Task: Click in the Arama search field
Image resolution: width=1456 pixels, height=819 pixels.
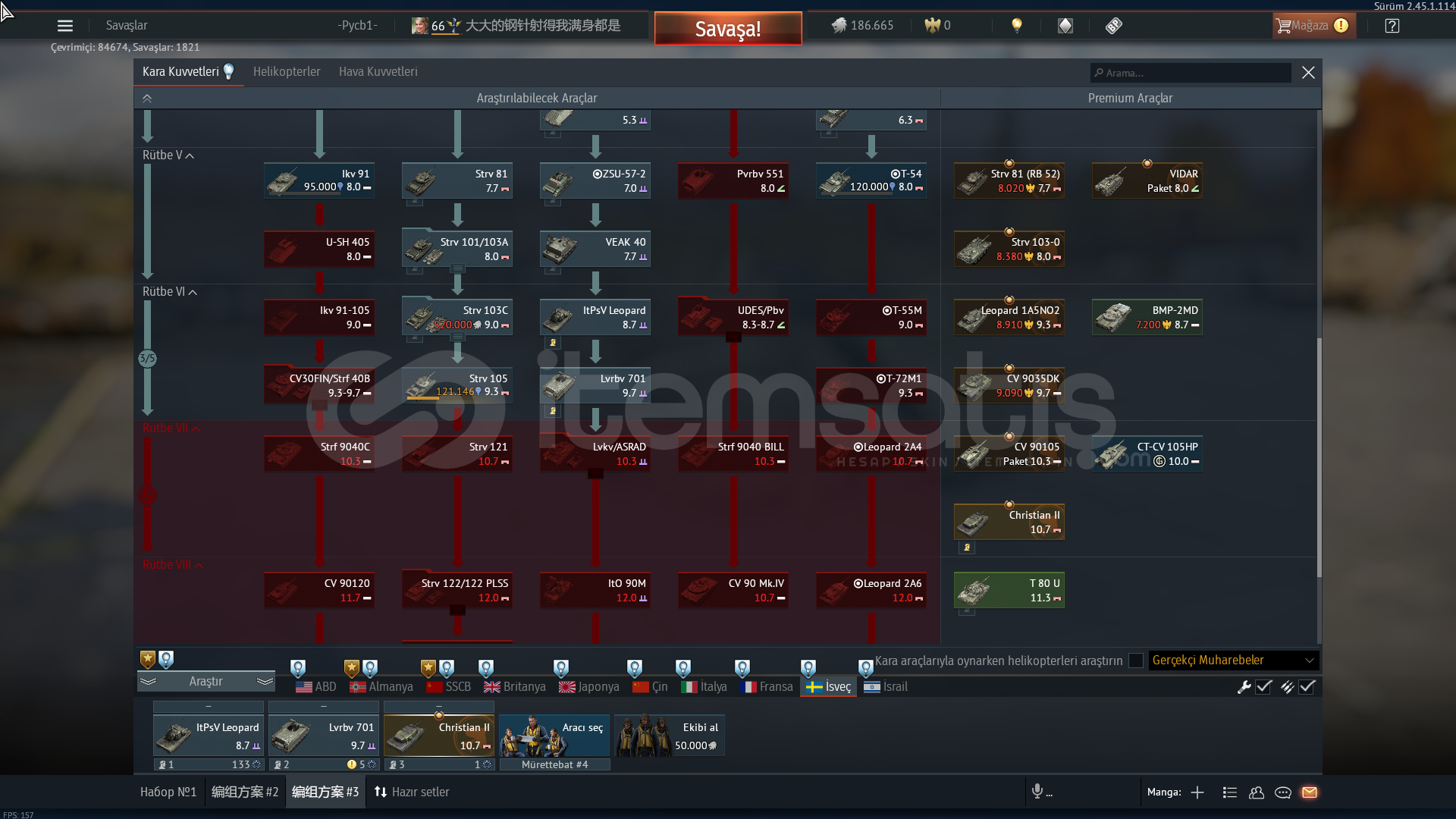Action: [1191, 73]
